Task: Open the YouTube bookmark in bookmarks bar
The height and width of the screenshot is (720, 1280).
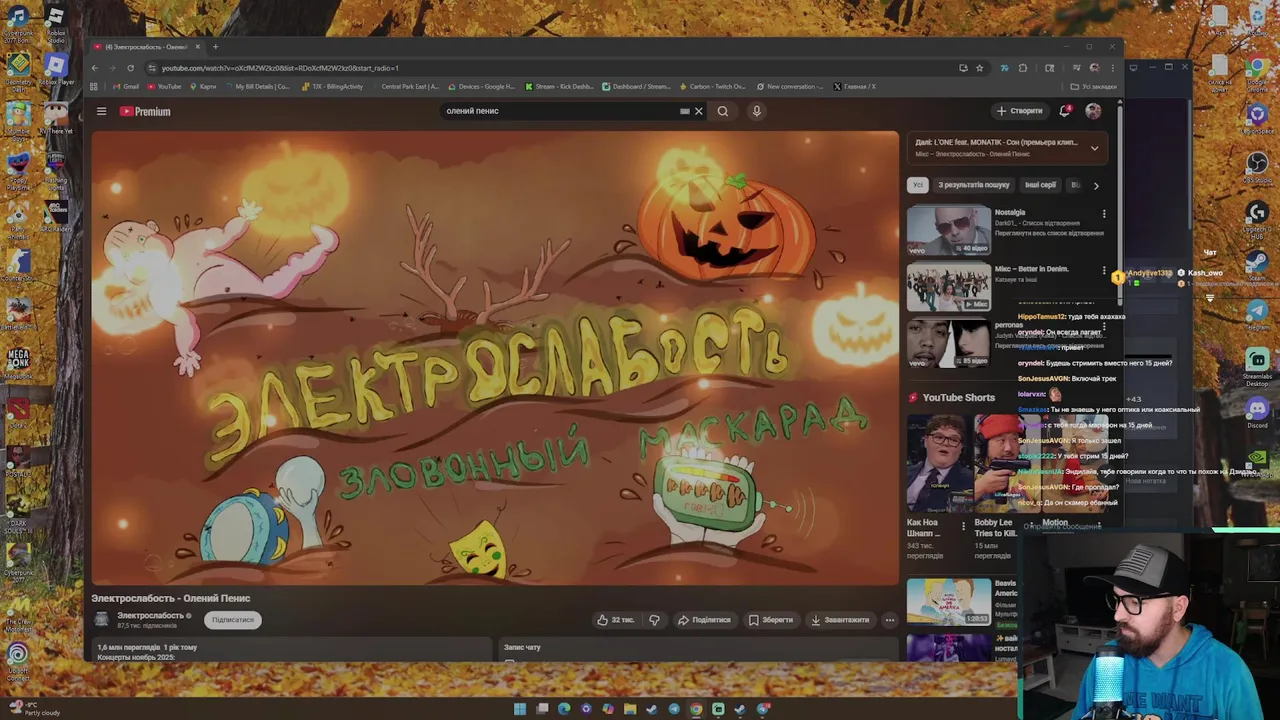Action: click(165, 87)
